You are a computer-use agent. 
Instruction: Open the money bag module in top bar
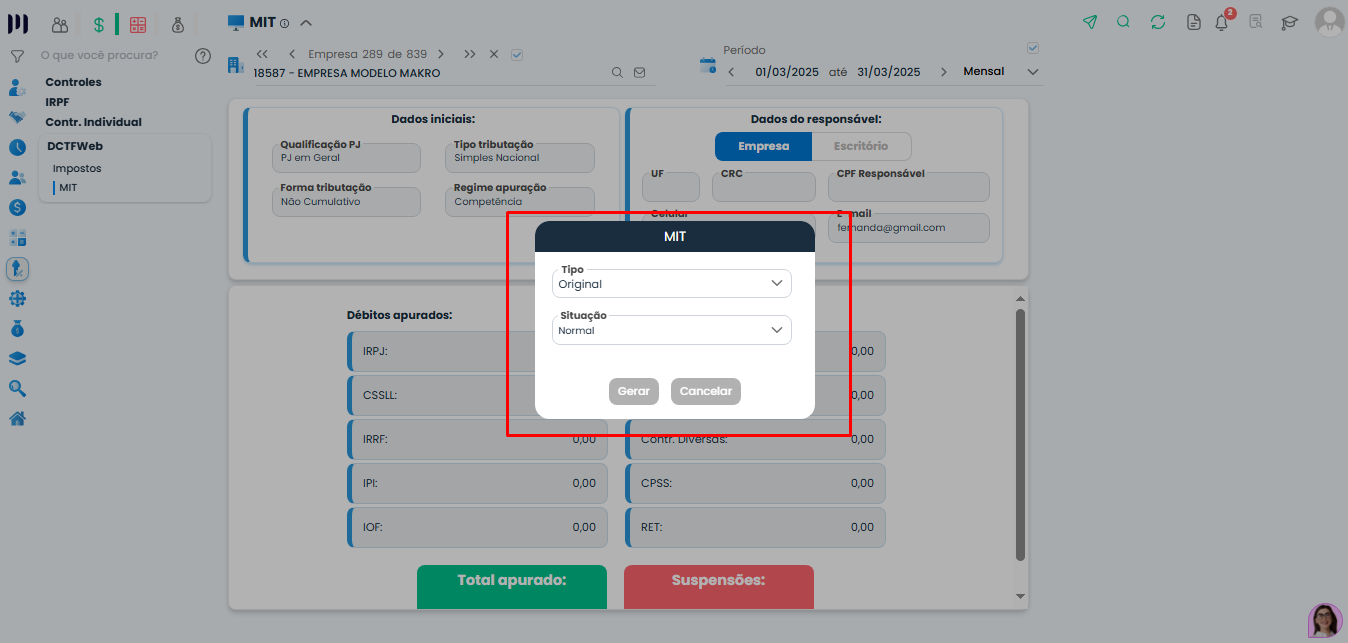pyautogui.click(x=177, y=24)
